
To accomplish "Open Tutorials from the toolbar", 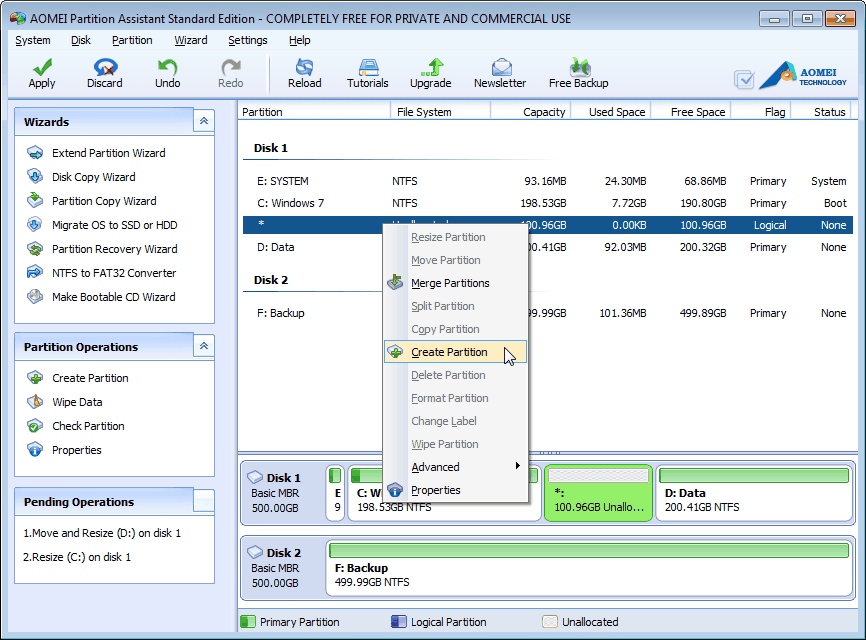I will point(367,72).
